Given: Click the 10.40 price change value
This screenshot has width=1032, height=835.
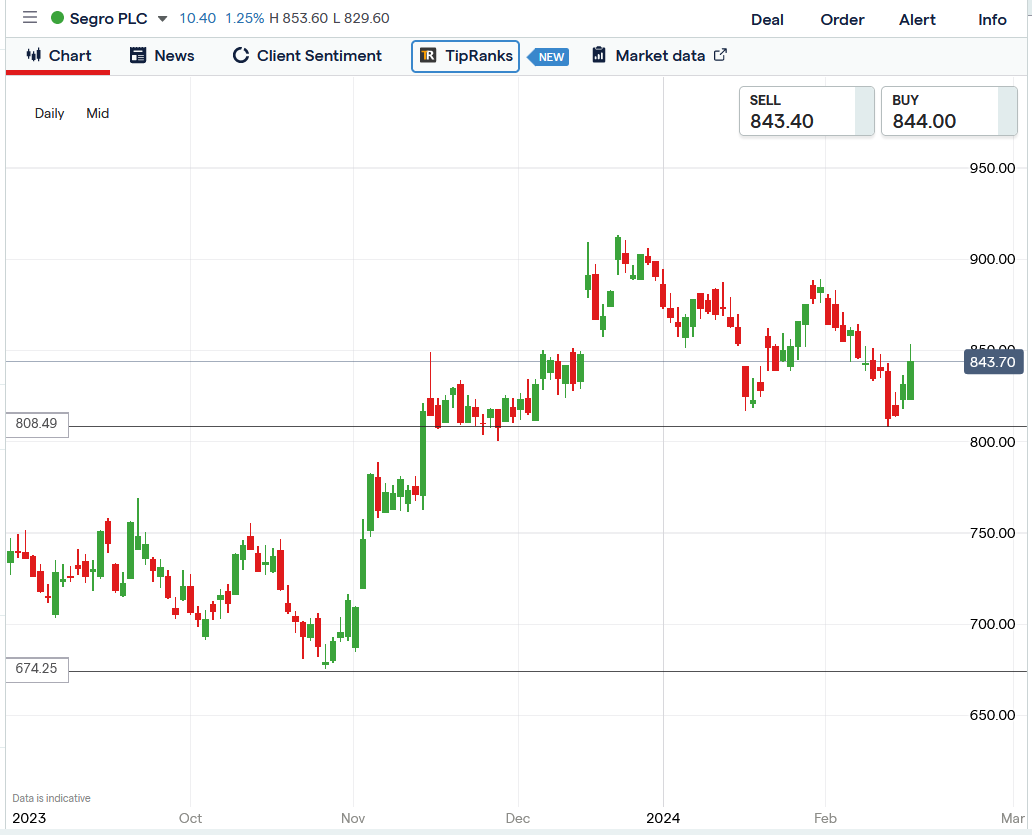Looking at the screenshot, I should [197, 18].
